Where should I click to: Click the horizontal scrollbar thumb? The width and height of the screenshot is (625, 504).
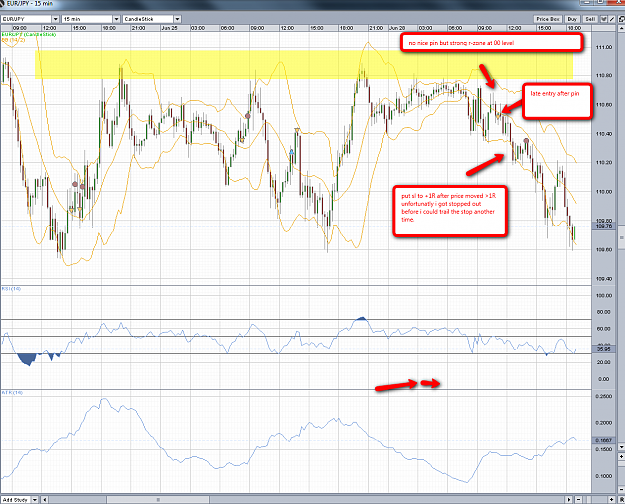pyautogui.click(x=158, y=500)
